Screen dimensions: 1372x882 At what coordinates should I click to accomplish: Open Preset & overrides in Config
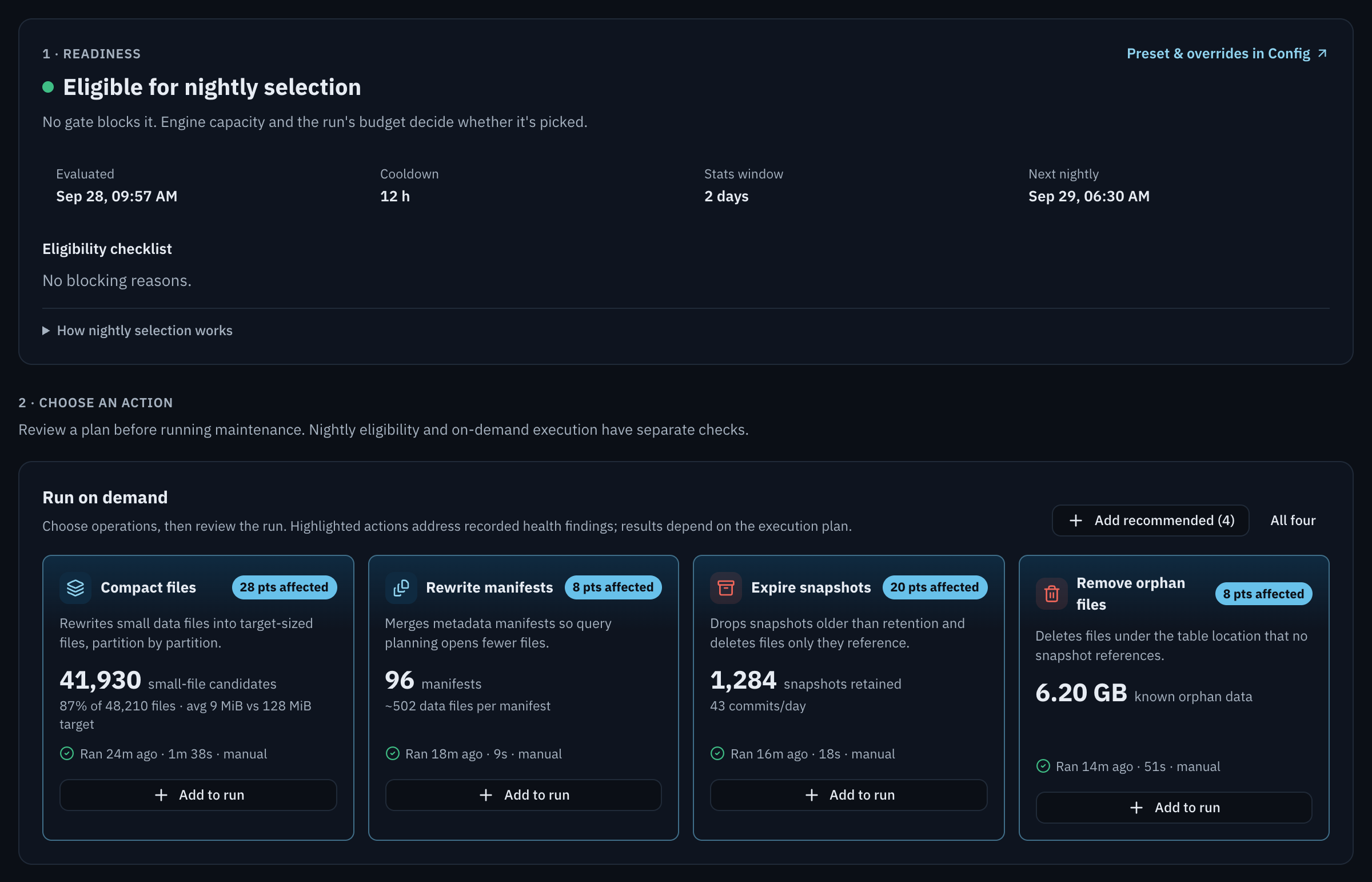tap(1227, 53)
